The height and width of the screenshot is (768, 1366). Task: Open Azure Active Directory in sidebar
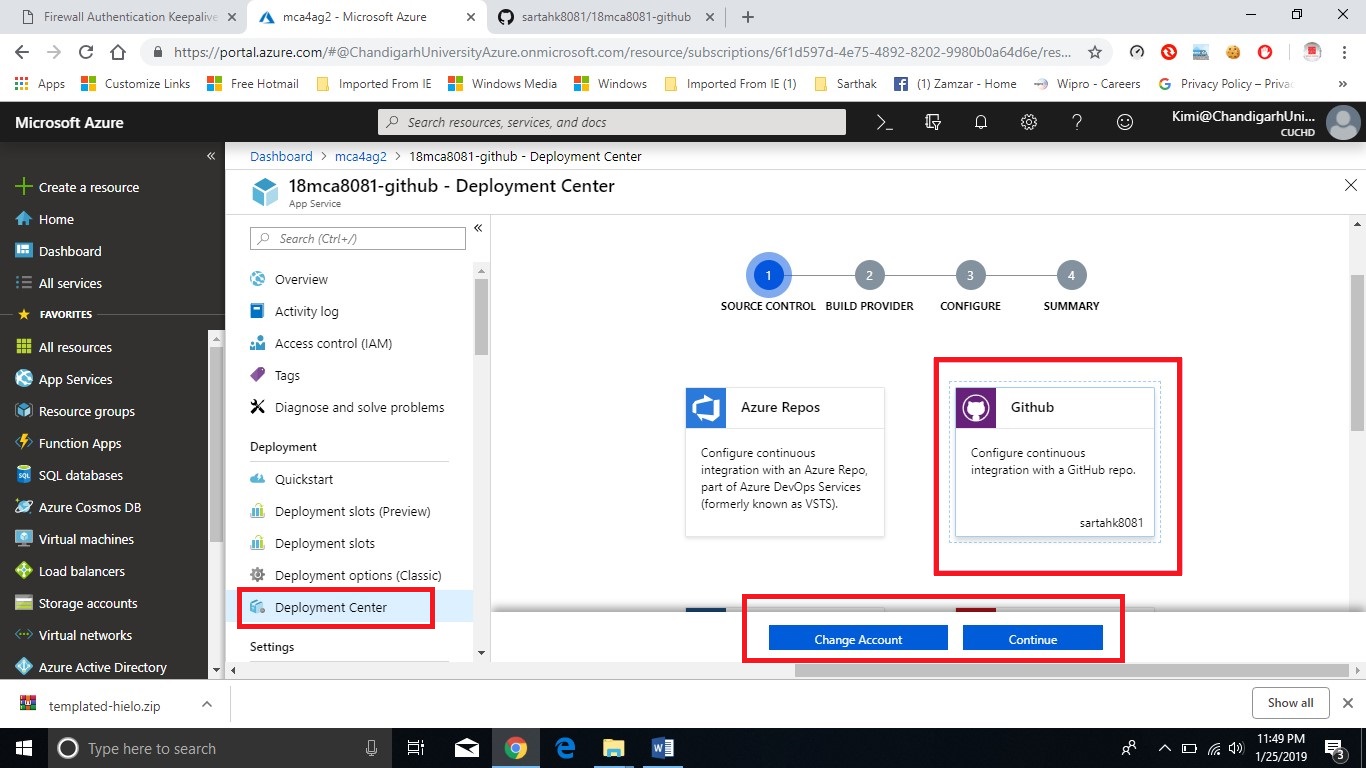(x=104, y=667)
